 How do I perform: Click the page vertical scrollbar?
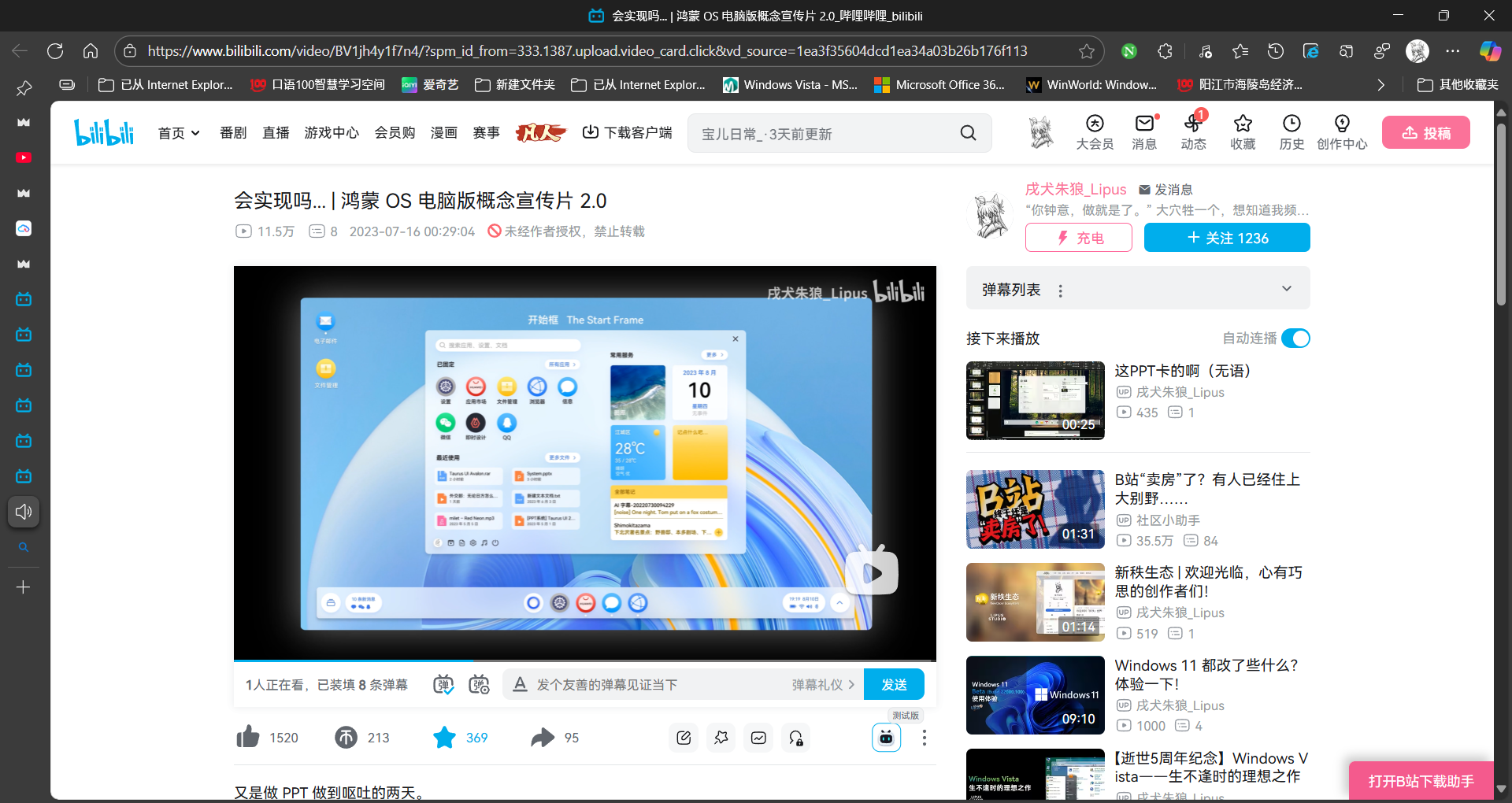pyautogui.click(x=1501, y=213)
